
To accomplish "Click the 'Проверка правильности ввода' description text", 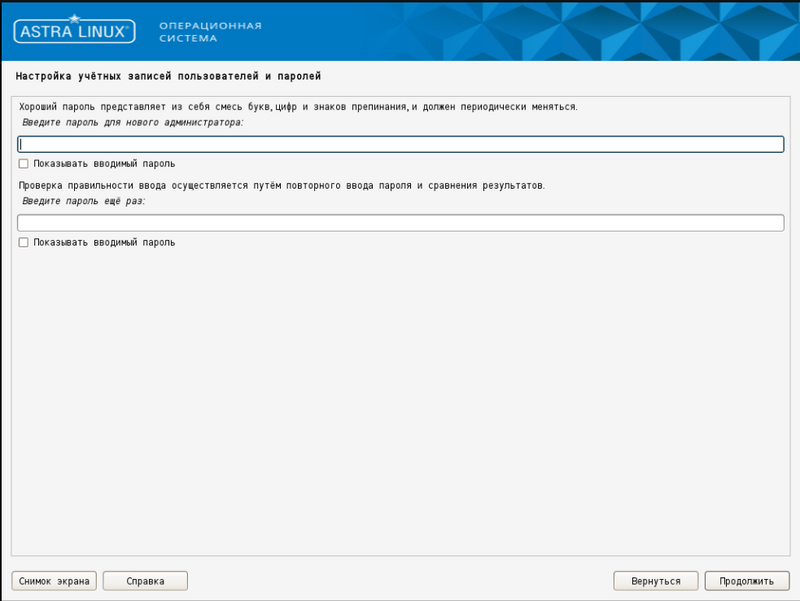I will tap(280, 186).
